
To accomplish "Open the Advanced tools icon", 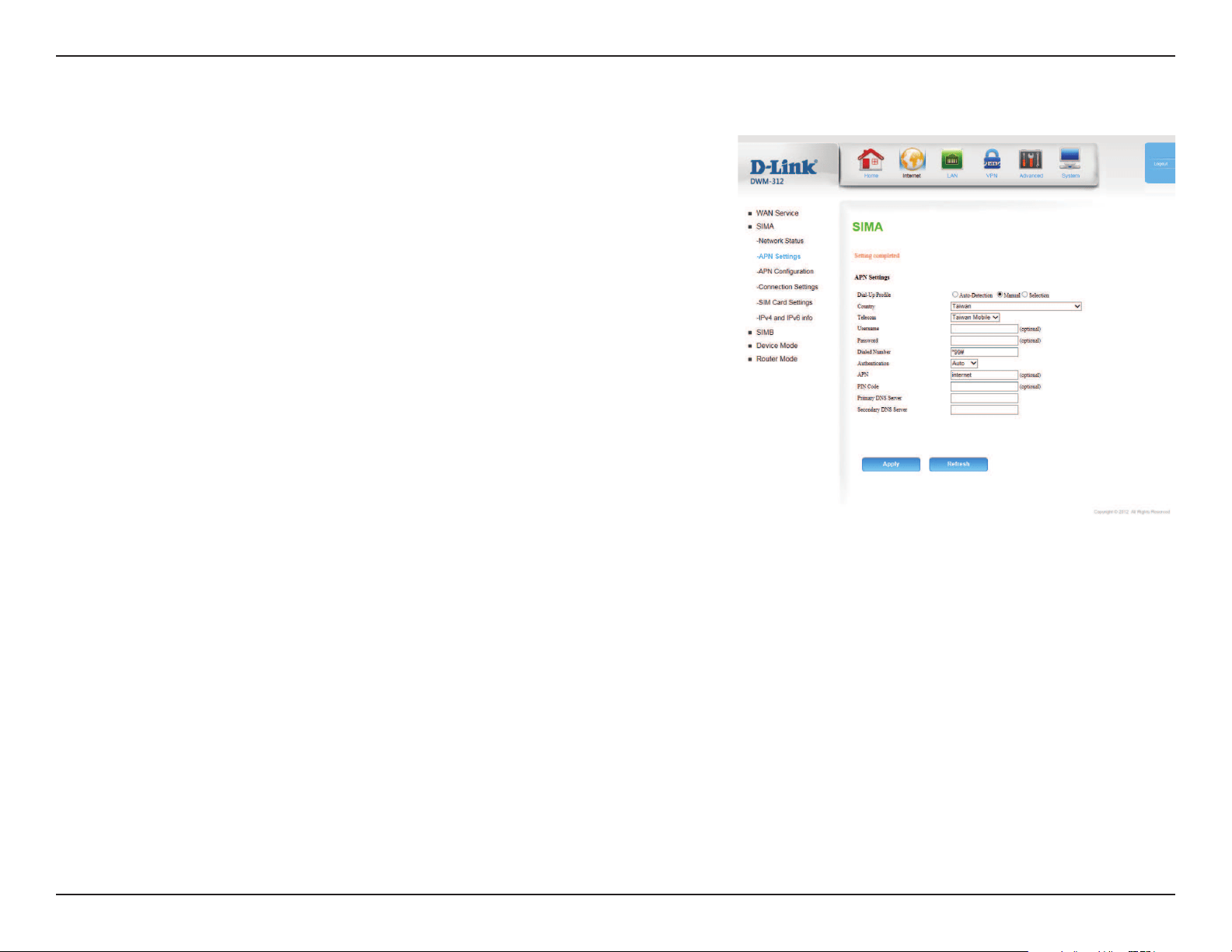I will coord(1031,163).
